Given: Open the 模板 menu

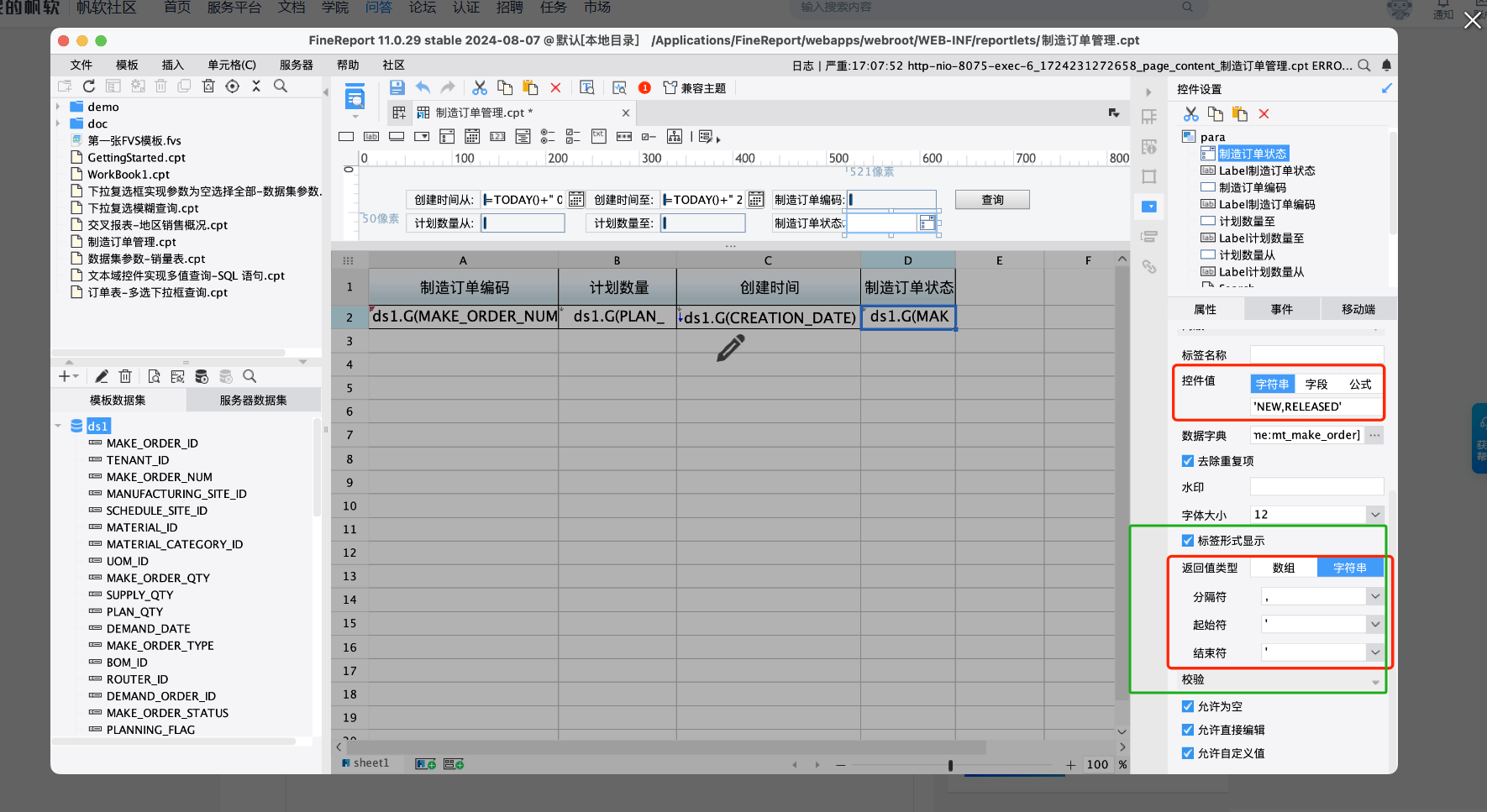Looking at the screenshot, I should (x=127, y=65).
